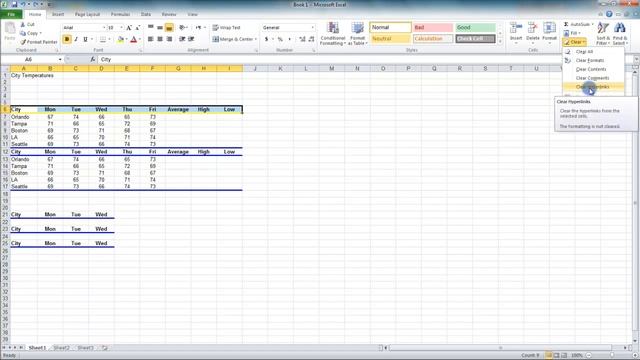The height and width of the screenshot is (360, 640).
Task: Toggle Bold formatting
Action: pyautogui.click(x=67, y=39)
